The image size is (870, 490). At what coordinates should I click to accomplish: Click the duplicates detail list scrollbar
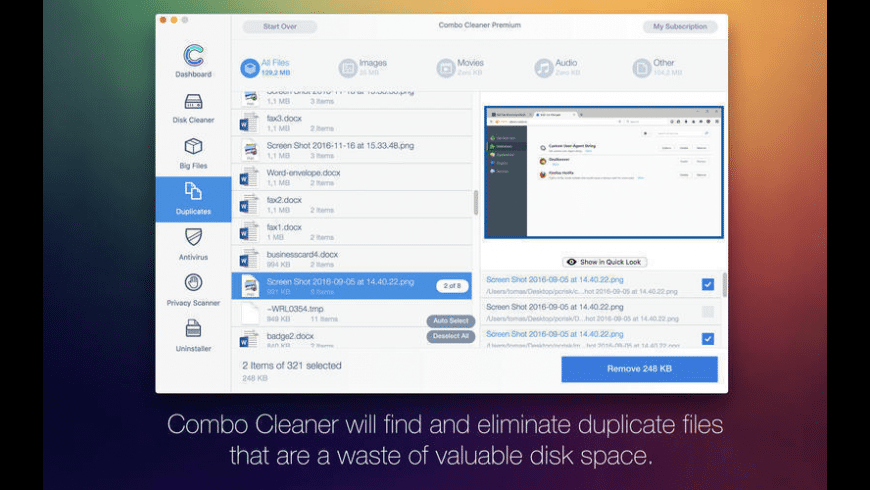(725, 285)
